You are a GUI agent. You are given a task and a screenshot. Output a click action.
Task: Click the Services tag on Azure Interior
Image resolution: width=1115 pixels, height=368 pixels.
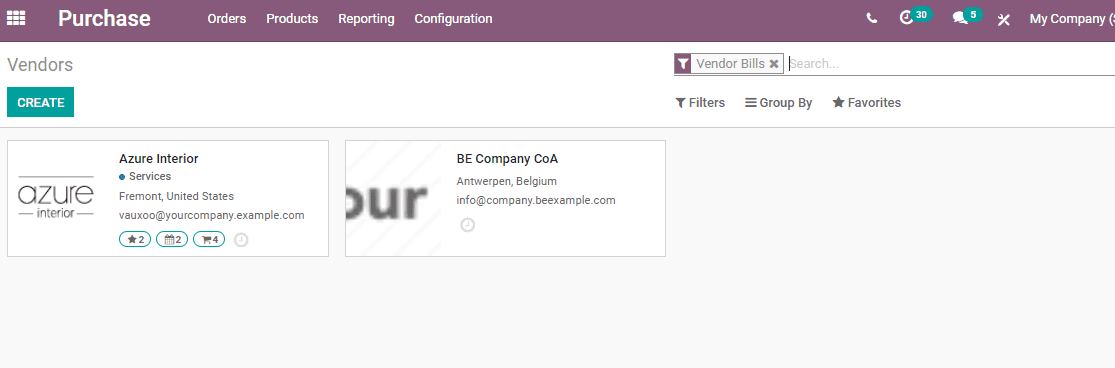point(145,177)
